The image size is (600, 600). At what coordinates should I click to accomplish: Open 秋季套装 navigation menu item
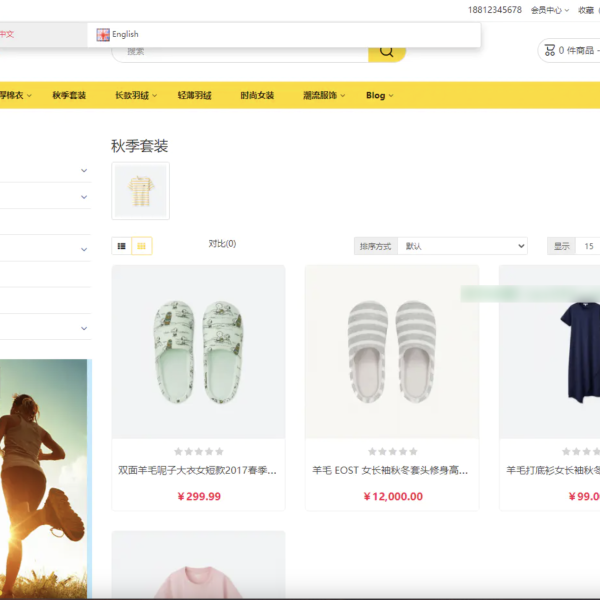click(x=69, y=95)
